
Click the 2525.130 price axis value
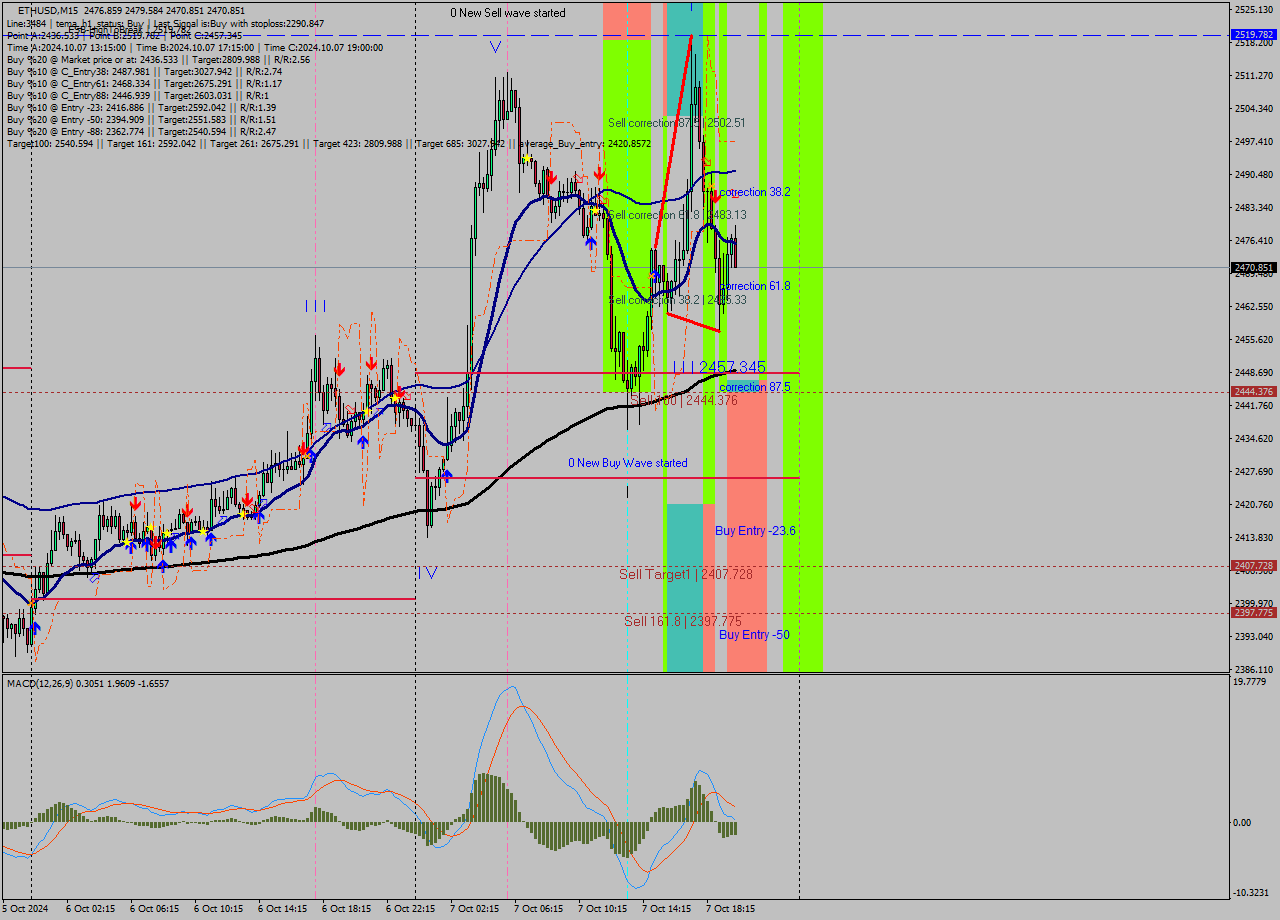pos(1254,10)
